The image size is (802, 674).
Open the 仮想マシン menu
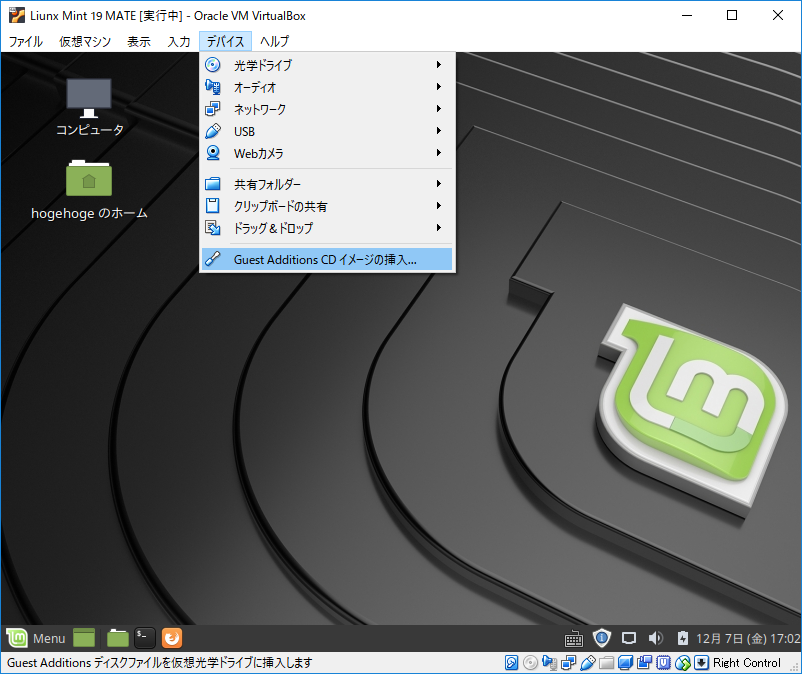85,41
